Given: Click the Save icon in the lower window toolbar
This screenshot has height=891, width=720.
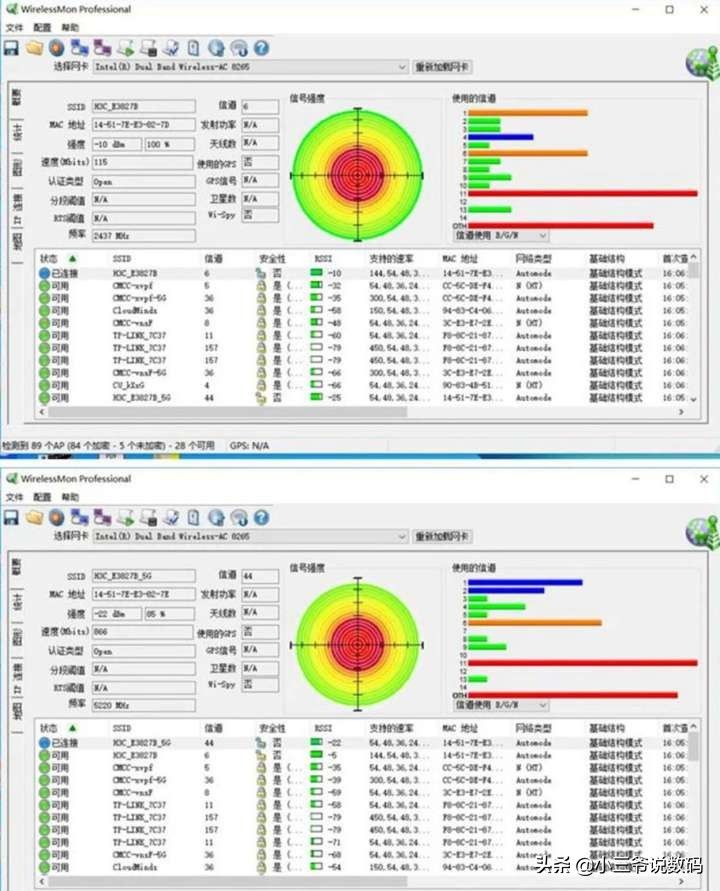Looking at the screenshot, I should pos(11,518).
